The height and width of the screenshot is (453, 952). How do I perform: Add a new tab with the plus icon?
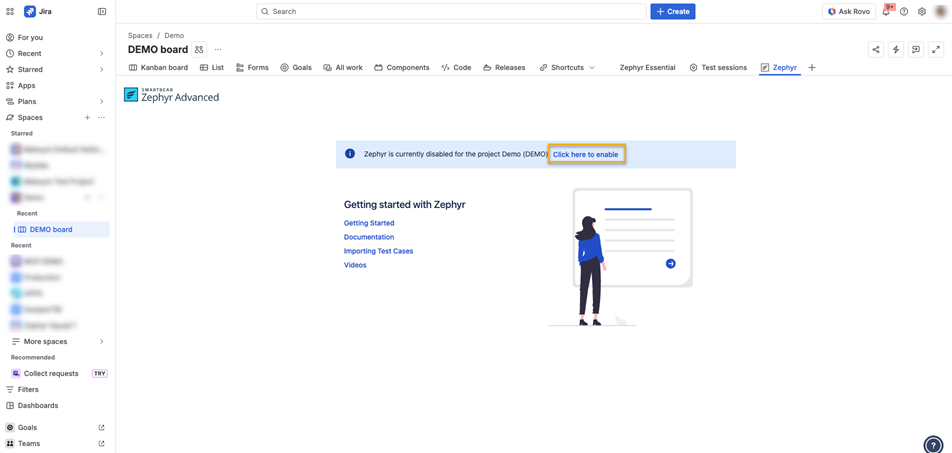[812, 67]
